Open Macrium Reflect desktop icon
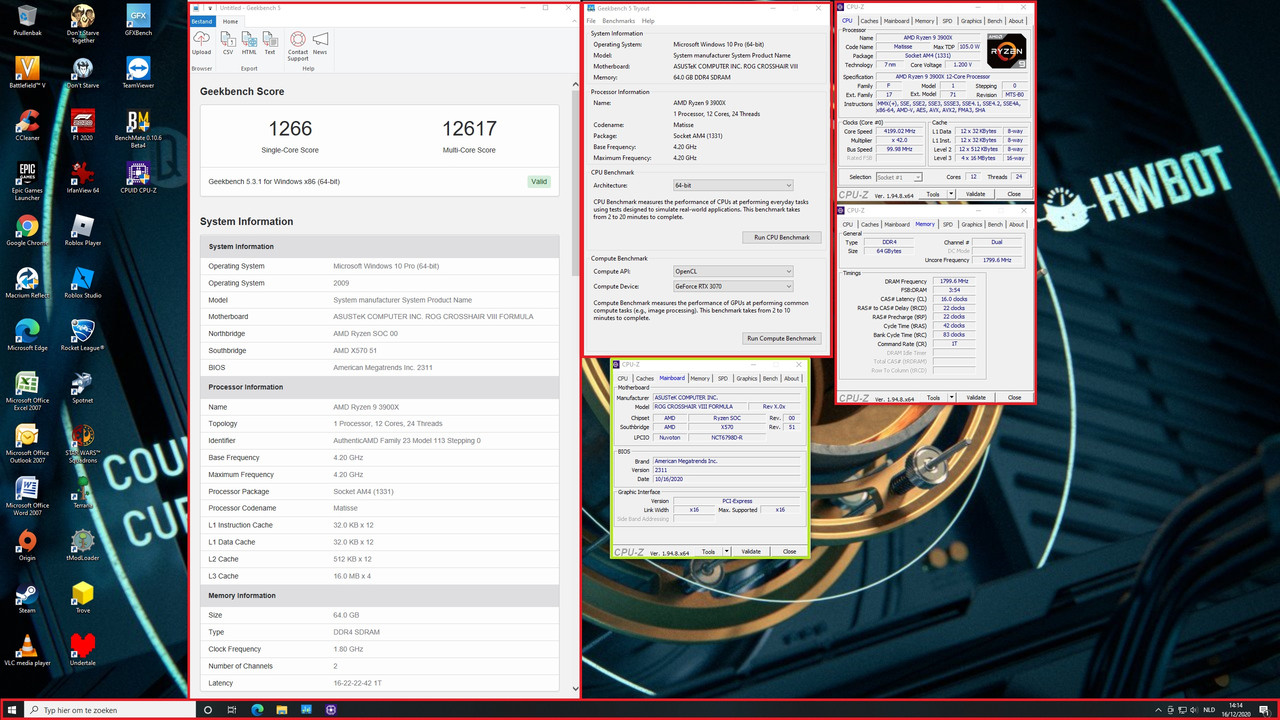Image resolution: width=1280 pixels, height=720 pixels. 27,283
